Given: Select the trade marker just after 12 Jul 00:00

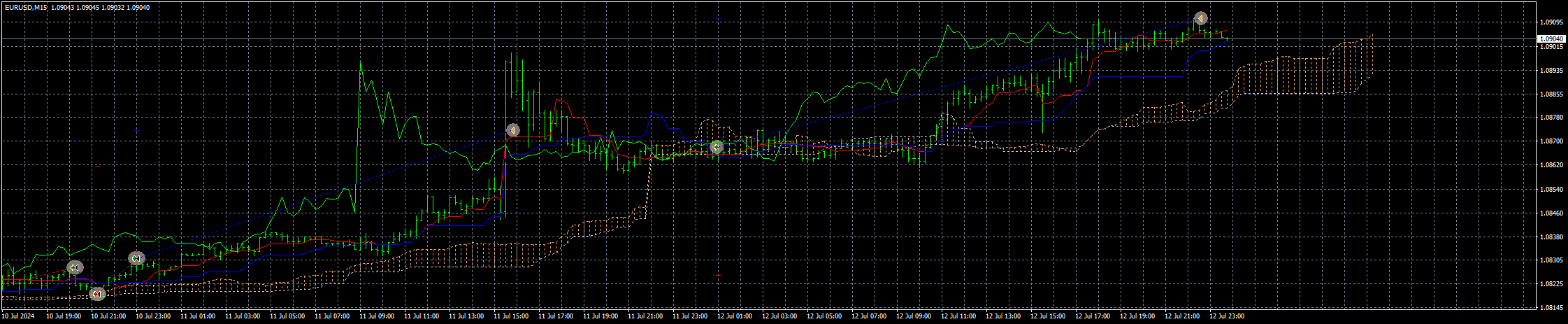Looking at the screenshot, I should pos(716,147).
